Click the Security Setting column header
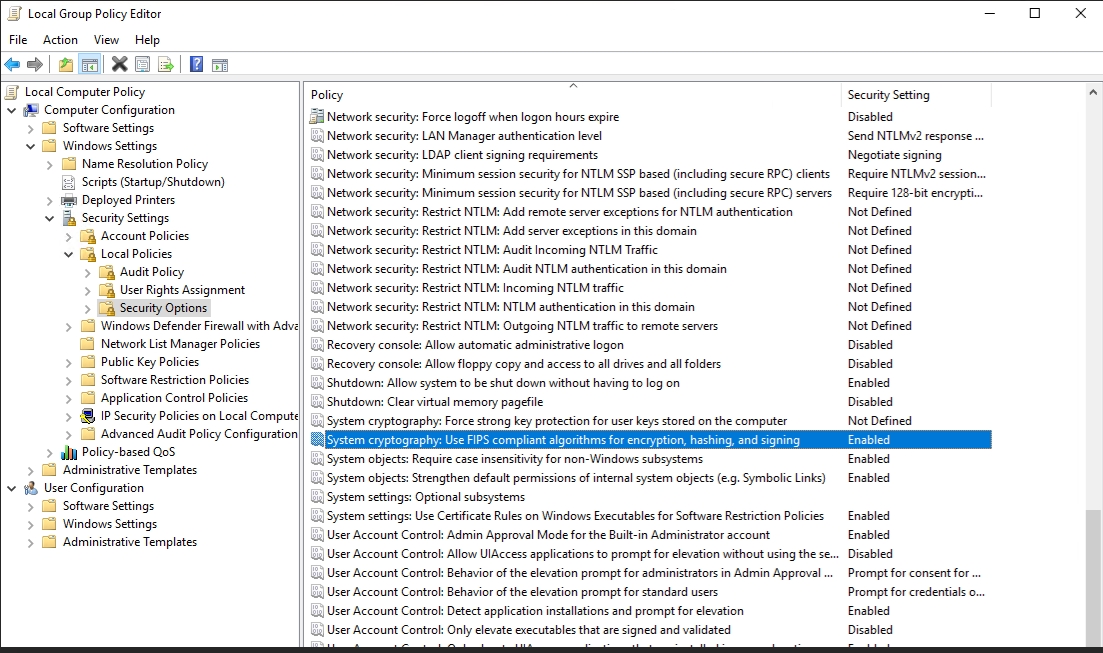The height and width of the screenshot is (653, 1103). click(914, 95)
